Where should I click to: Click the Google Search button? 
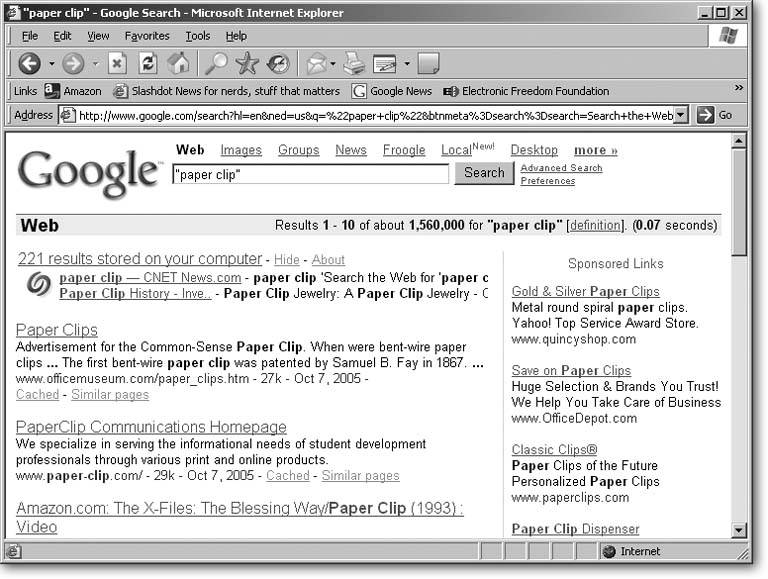tap(484, 173)
